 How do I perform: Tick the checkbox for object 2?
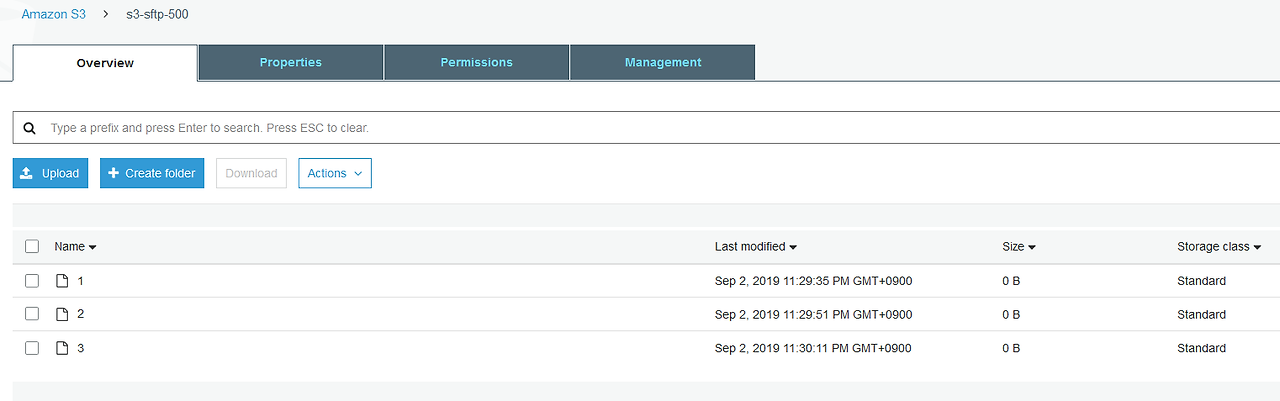[32, 314]
